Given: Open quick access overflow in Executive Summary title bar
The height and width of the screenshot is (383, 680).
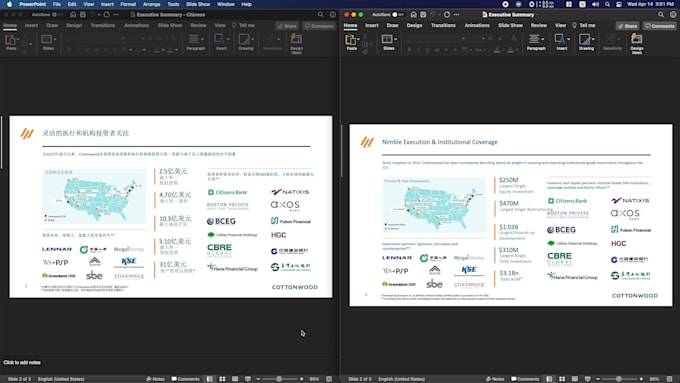Looking at the screenshot, I should pos(456,14).
